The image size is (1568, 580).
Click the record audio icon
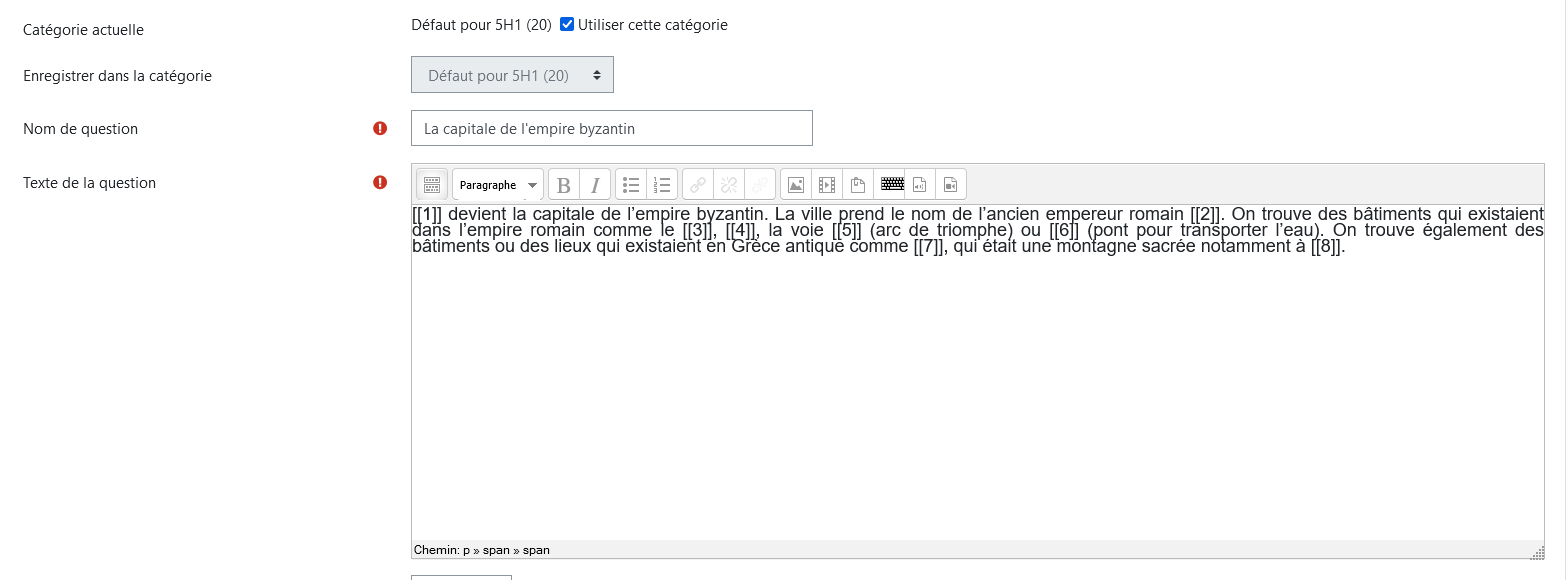point(920,184)
